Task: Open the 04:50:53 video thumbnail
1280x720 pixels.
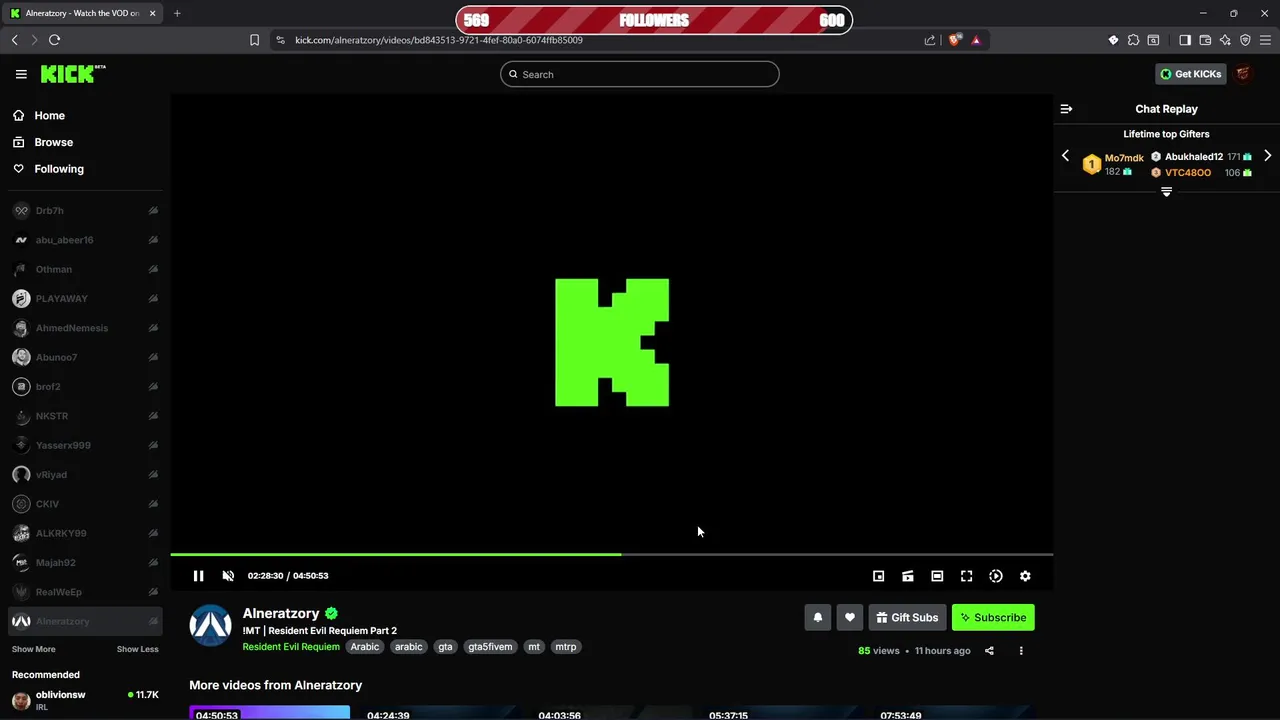Action: pyautogui.click(x=270, y=713)
